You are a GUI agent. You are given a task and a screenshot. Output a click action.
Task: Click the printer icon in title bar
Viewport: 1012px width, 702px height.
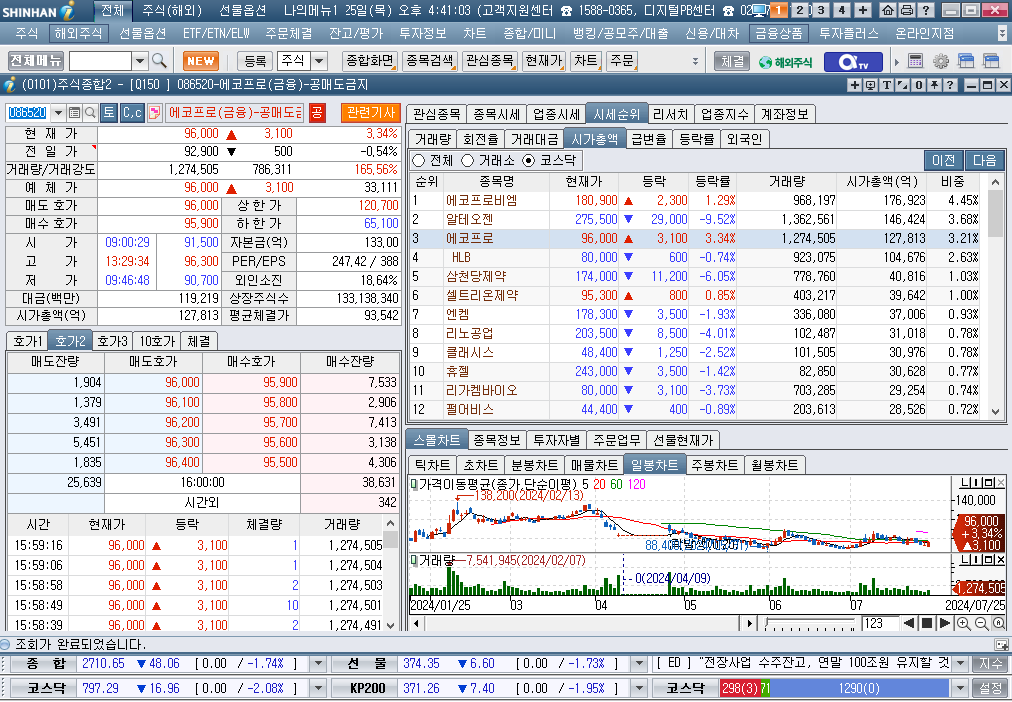[x=906, y=10]
